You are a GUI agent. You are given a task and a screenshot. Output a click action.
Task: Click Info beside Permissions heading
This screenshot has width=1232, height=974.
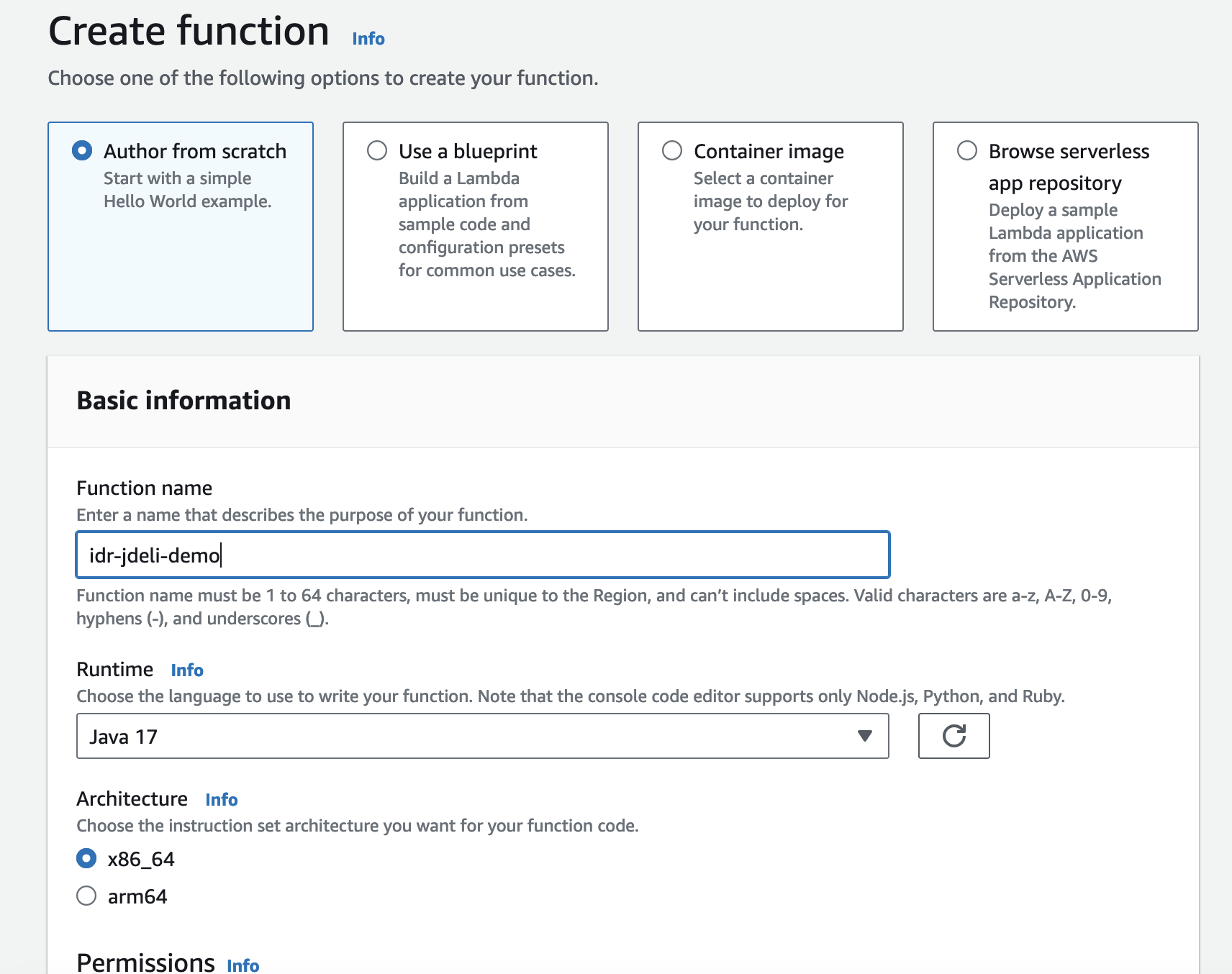pos(242,965)
